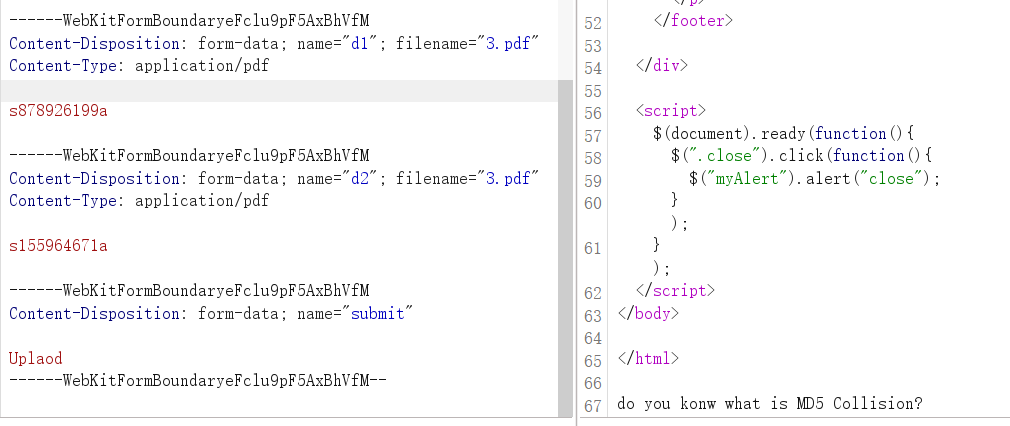
Task: Click the <script> tag on line 56
Action: (x=671, y=110)
